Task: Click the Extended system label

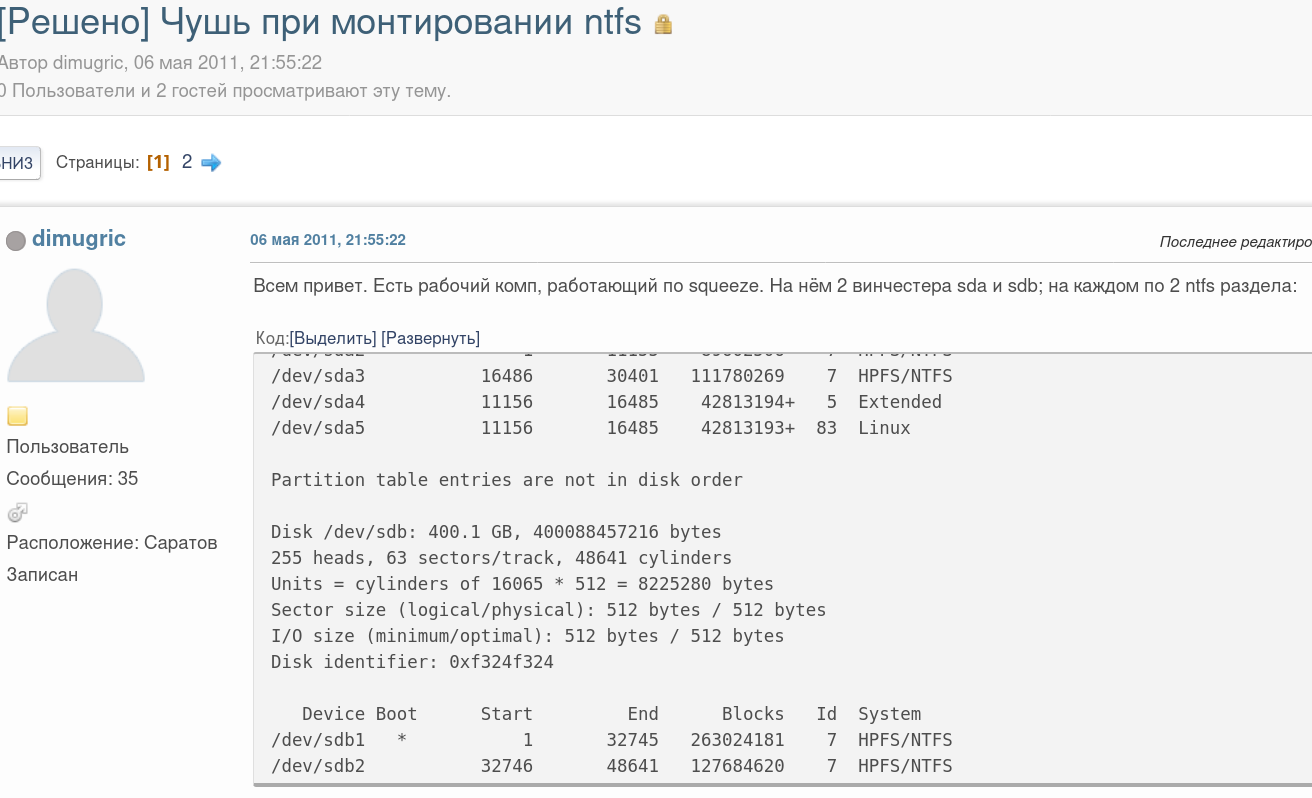Action: (x=900, y=402)
